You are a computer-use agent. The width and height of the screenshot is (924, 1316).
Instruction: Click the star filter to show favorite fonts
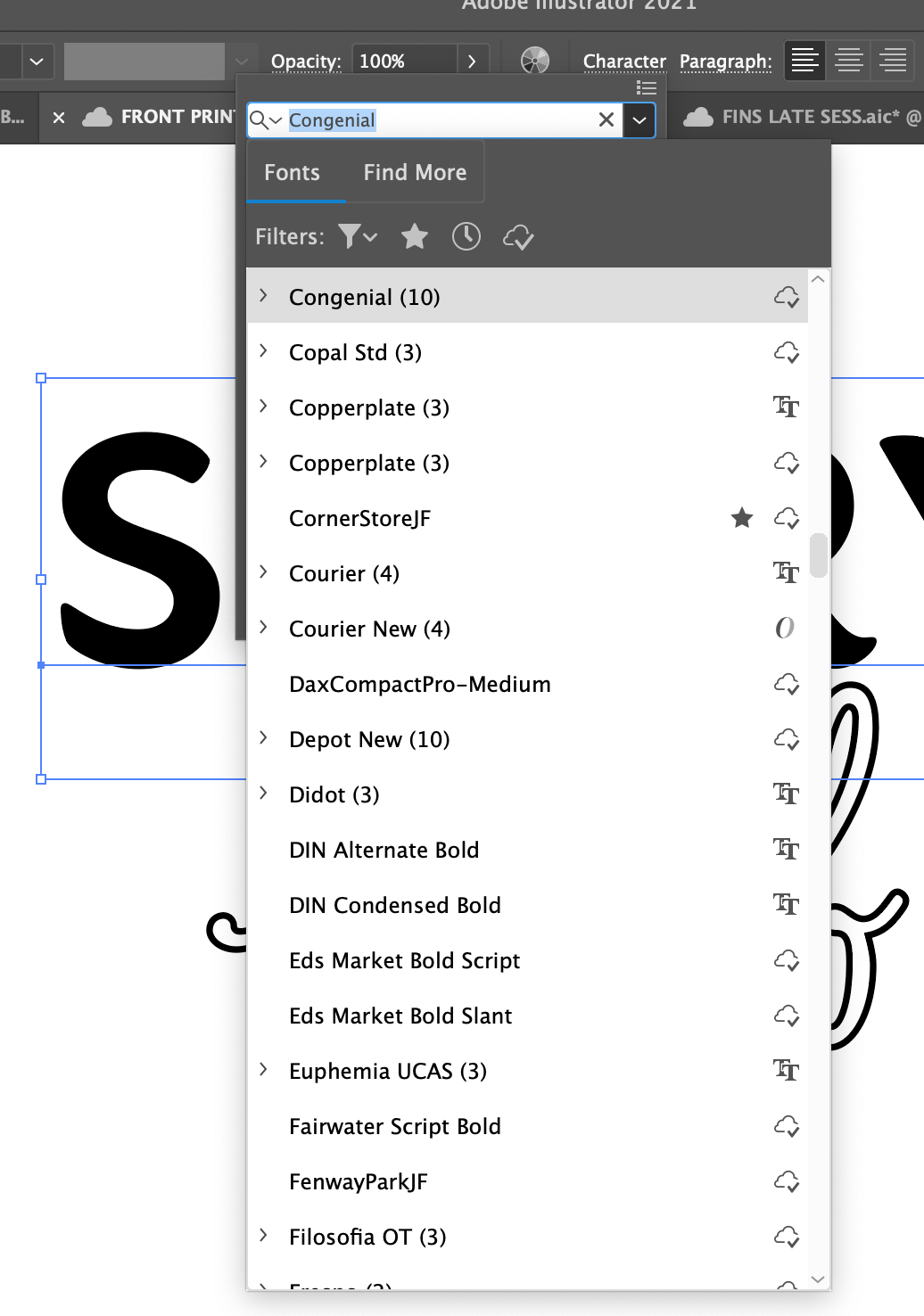pyautogui.click(x=414, y=236)
